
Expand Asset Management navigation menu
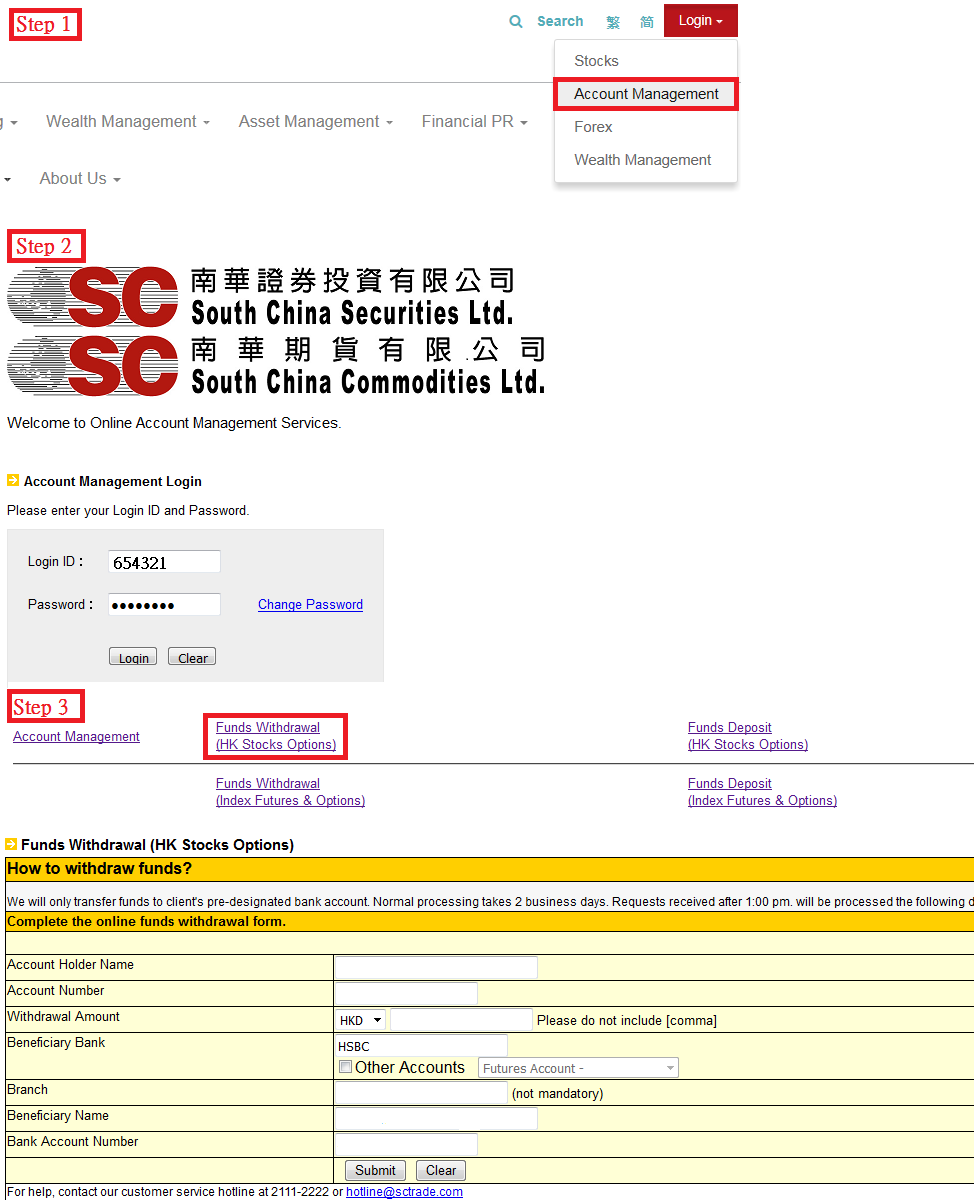point(315,122)
